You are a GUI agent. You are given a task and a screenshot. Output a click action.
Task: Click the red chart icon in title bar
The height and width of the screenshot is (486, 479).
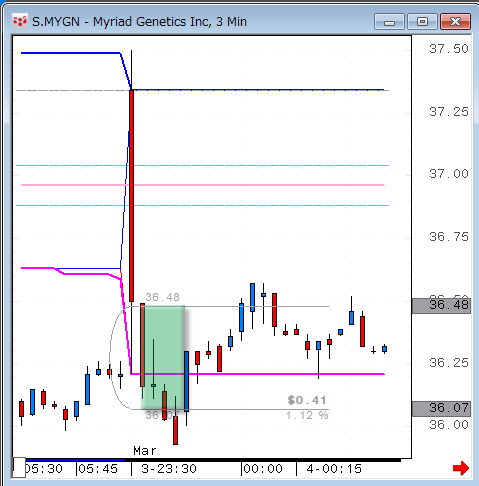point(20,22)
